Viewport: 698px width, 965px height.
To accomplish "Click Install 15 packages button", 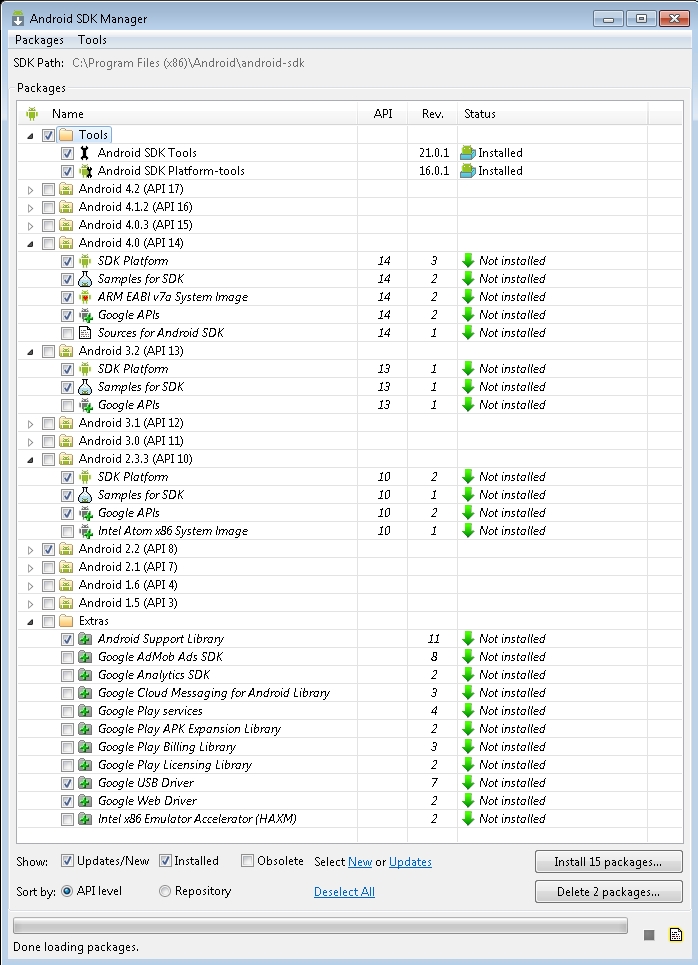I will [x=609, y=862].
